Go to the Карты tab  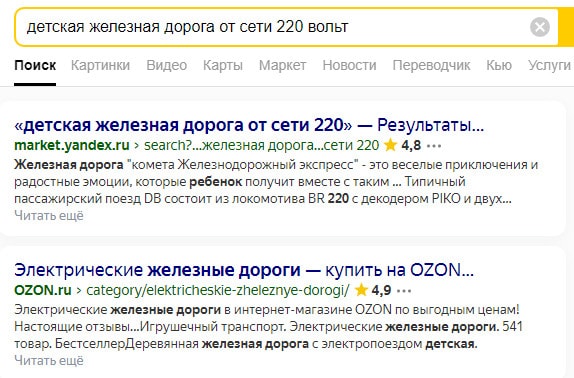point(223,66)
